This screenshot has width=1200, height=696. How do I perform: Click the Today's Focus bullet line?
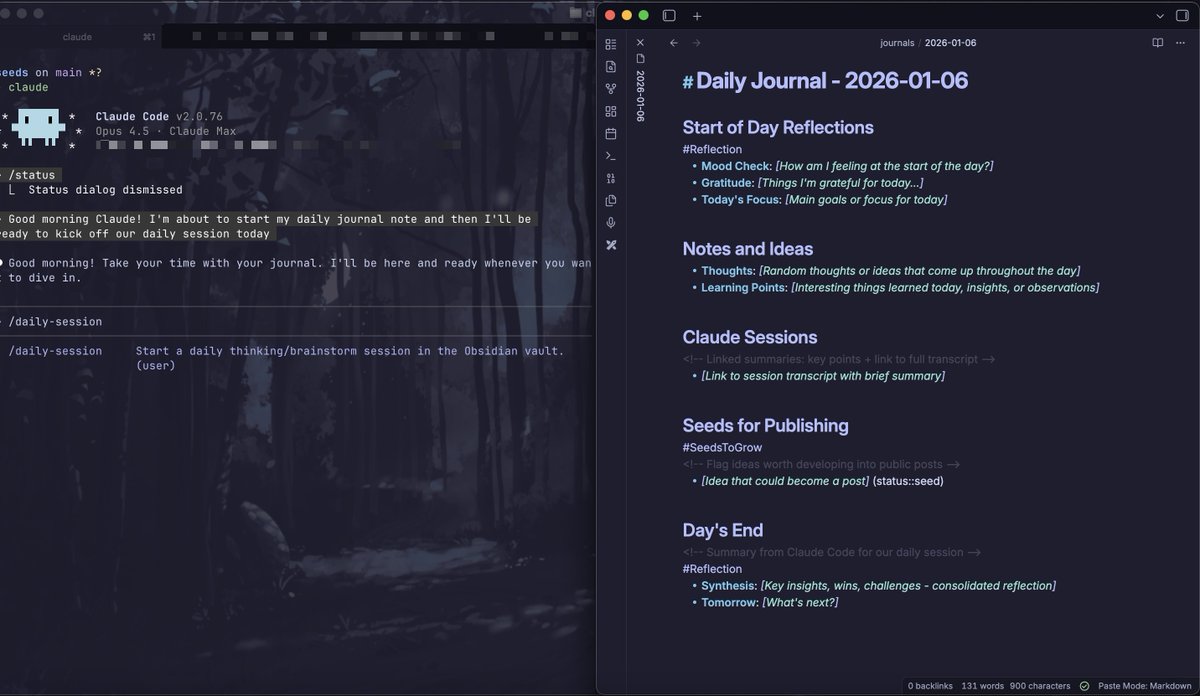(x=824, y=199)
